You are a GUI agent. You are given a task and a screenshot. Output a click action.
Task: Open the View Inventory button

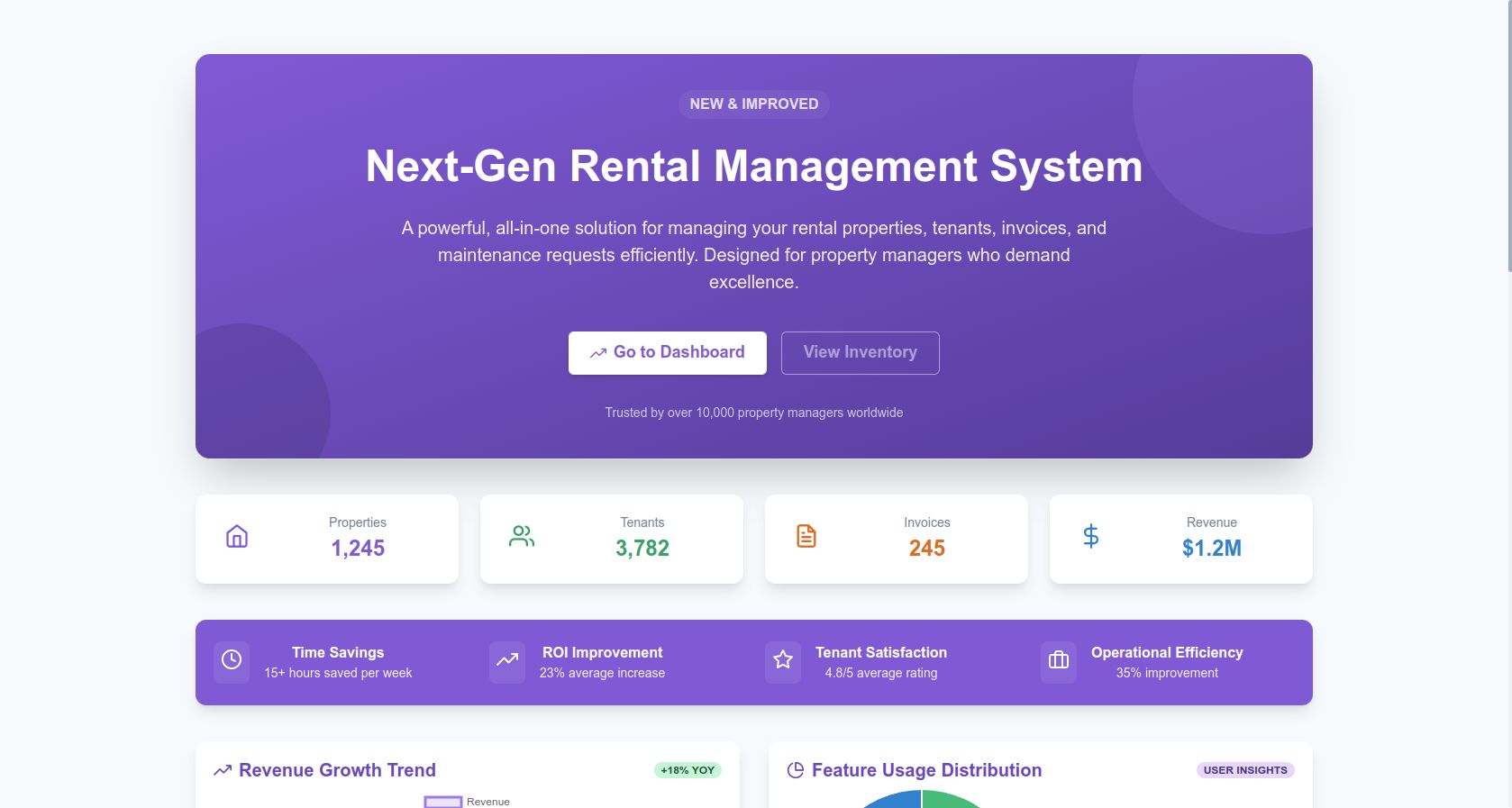[x=861, y=353]
